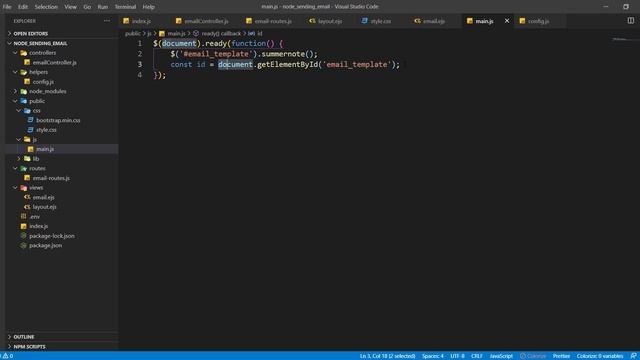This screenshot has height=360, width=640.
Task: Collapse the public folder
Action: [x=15, y=101]
